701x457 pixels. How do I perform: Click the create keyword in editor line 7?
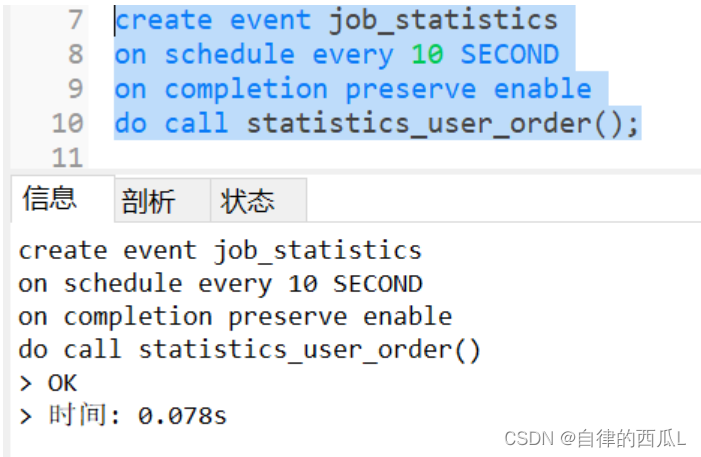tap(164, 19)
